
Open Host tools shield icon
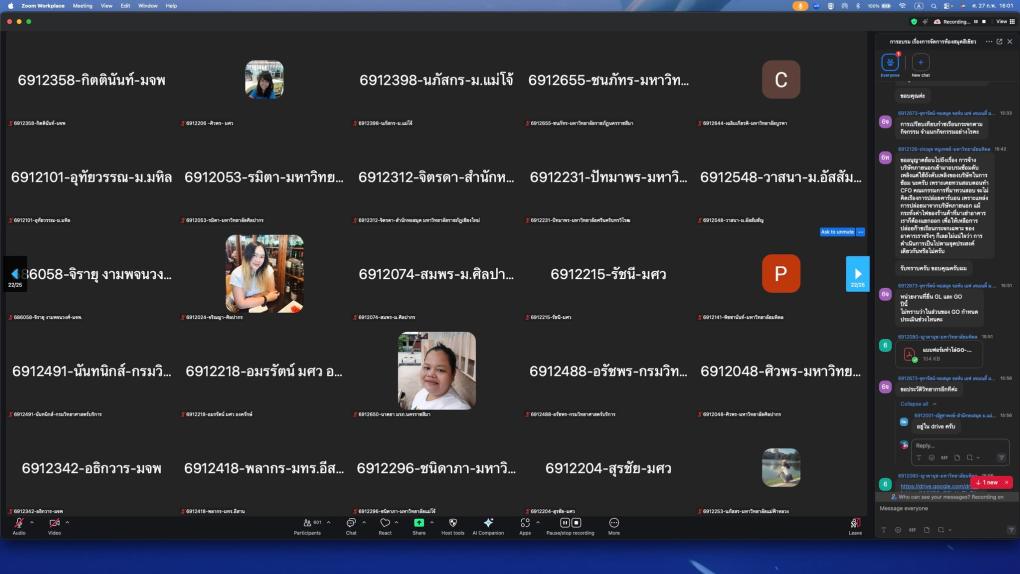pos(452,523)
